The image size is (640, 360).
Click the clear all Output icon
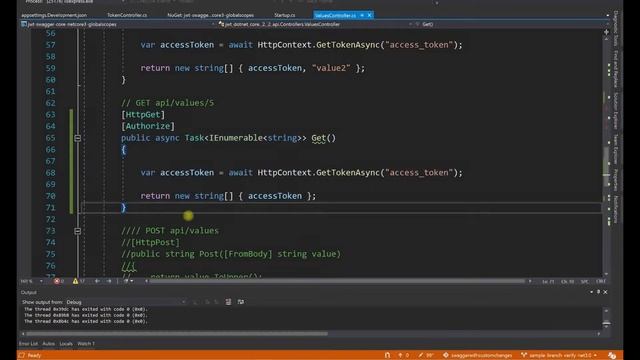point(228,302)
